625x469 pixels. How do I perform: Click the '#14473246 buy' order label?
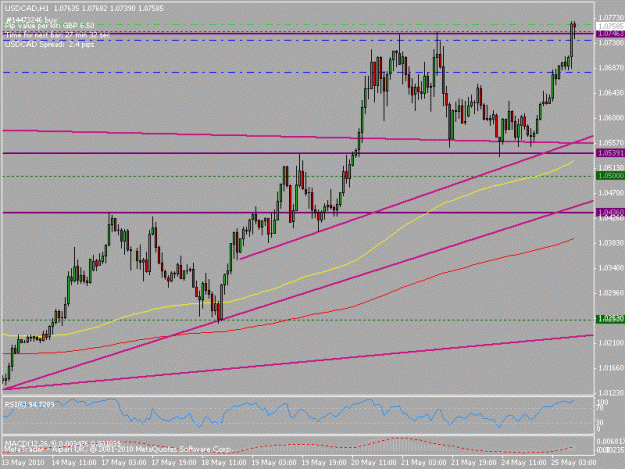click(31, 20)
